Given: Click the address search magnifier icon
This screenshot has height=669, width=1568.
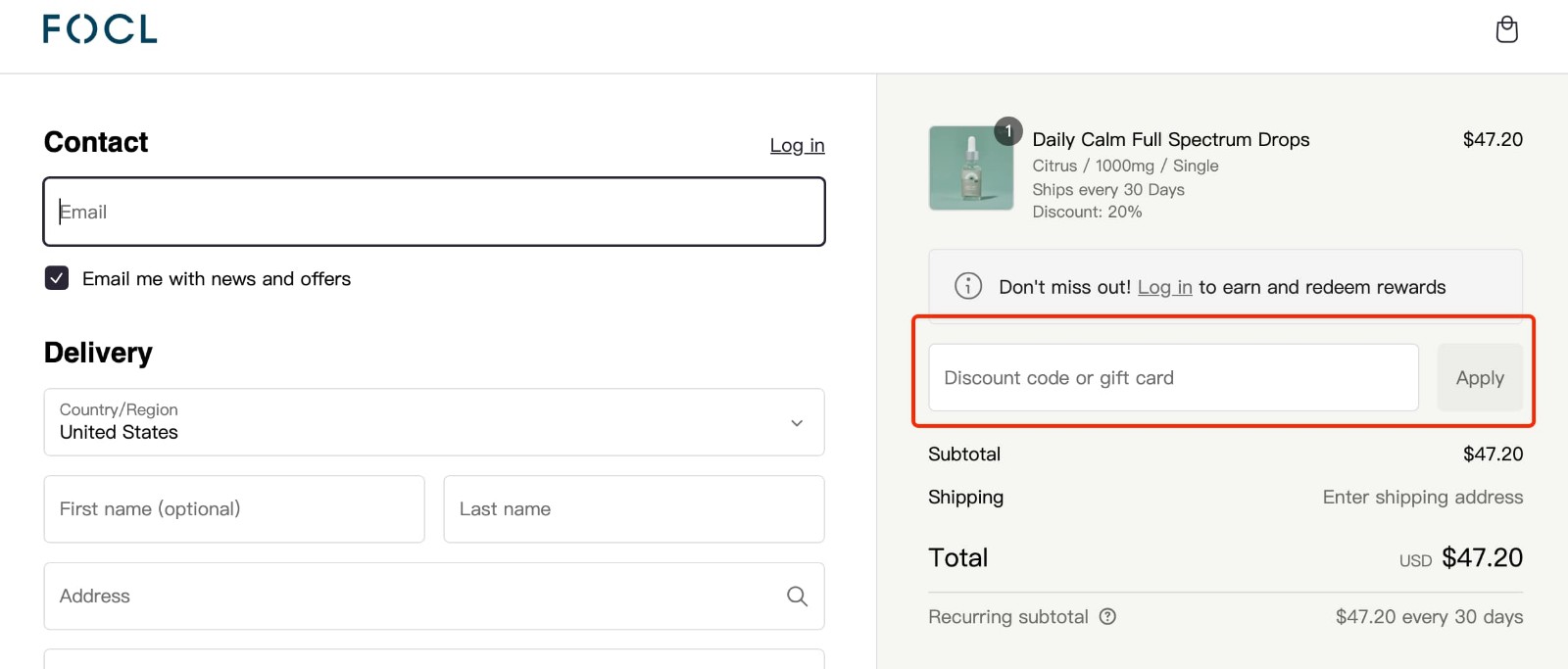Looking at the screenshot, I should 796,596.
